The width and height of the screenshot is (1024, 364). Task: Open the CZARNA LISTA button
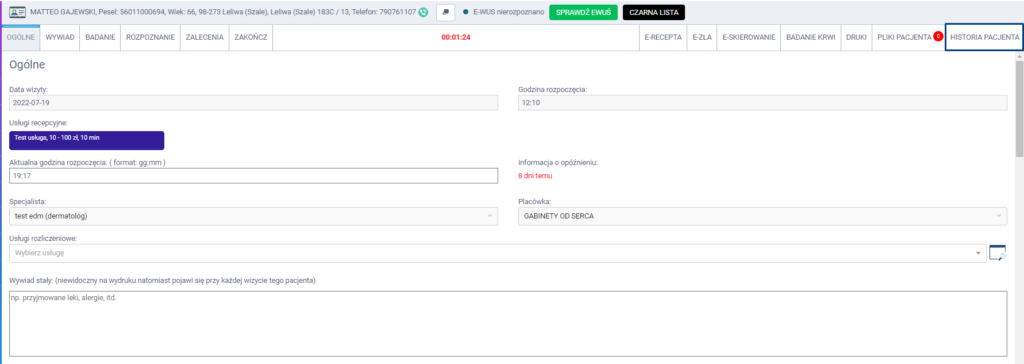[654, 12]
